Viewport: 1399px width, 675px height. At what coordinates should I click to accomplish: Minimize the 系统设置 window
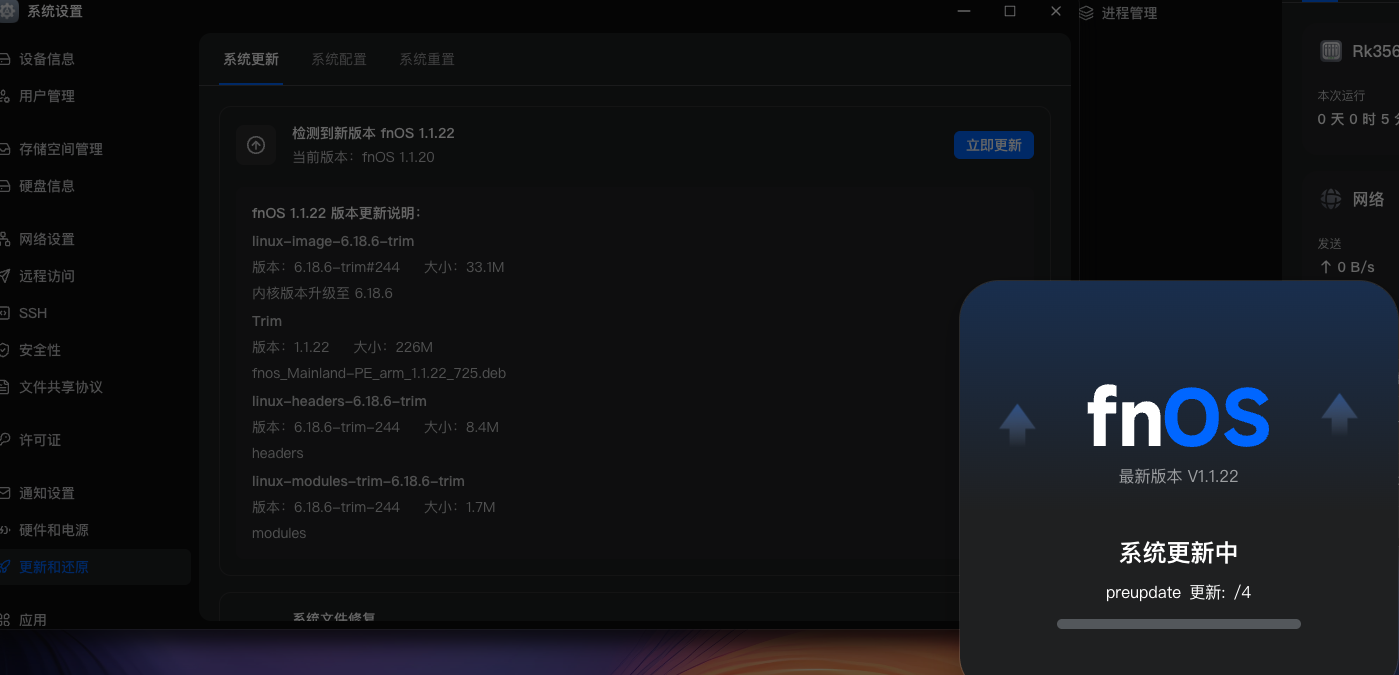(x=964, y=11)
